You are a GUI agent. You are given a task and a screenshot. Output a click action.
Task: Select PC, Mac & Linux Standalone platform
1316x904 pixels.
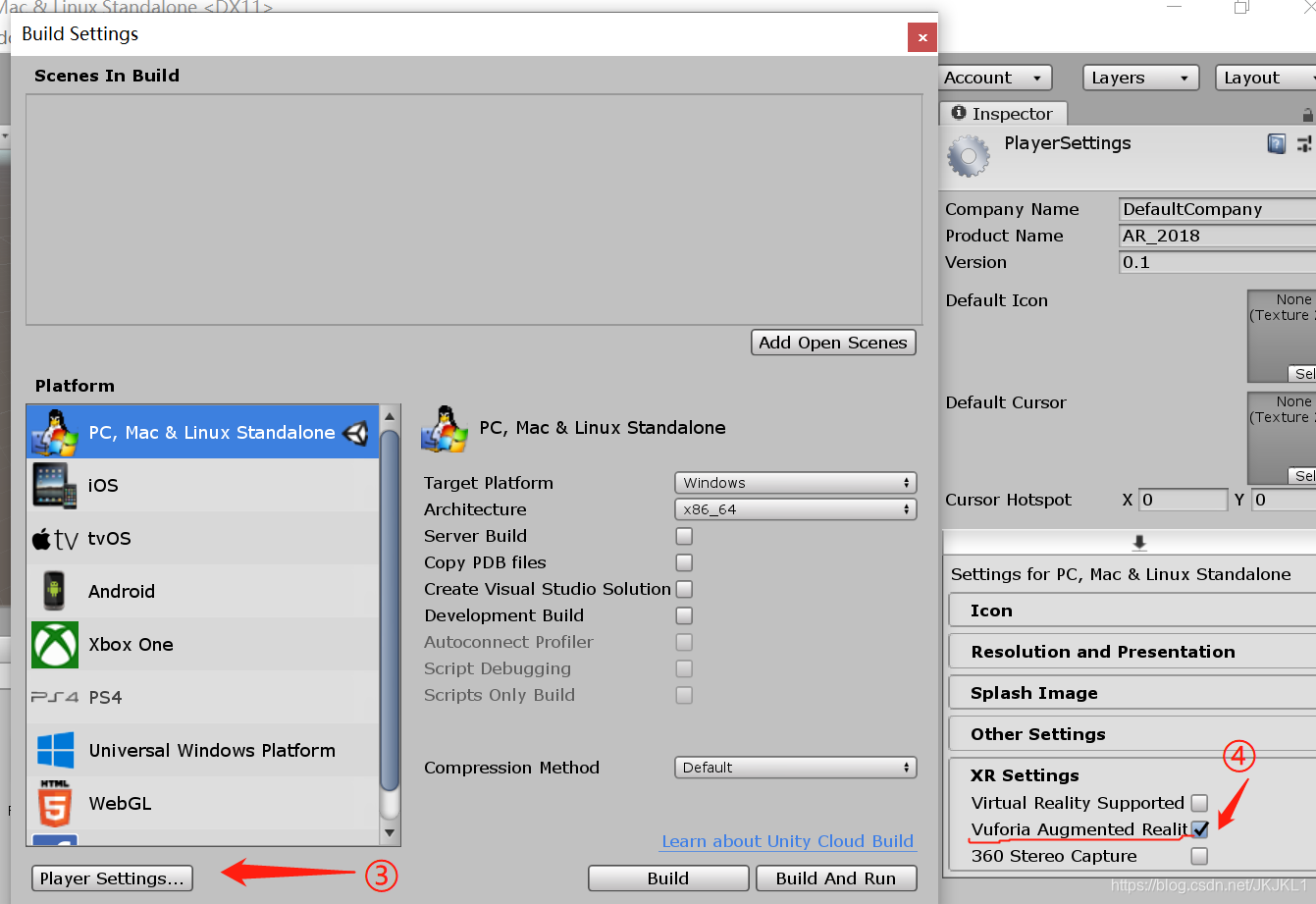point(203,432)
